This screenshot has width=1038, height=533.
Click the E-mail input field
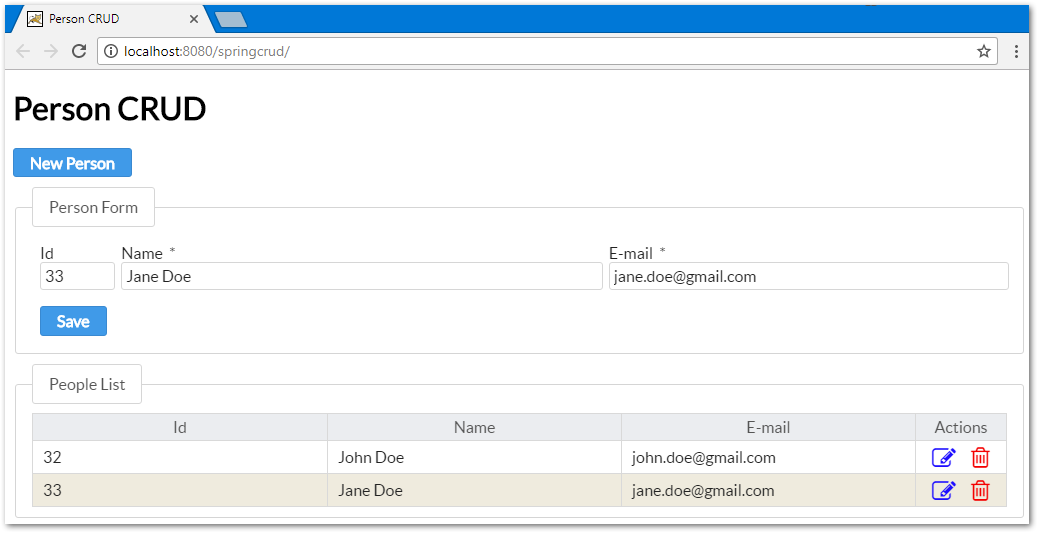click(808, 276)
